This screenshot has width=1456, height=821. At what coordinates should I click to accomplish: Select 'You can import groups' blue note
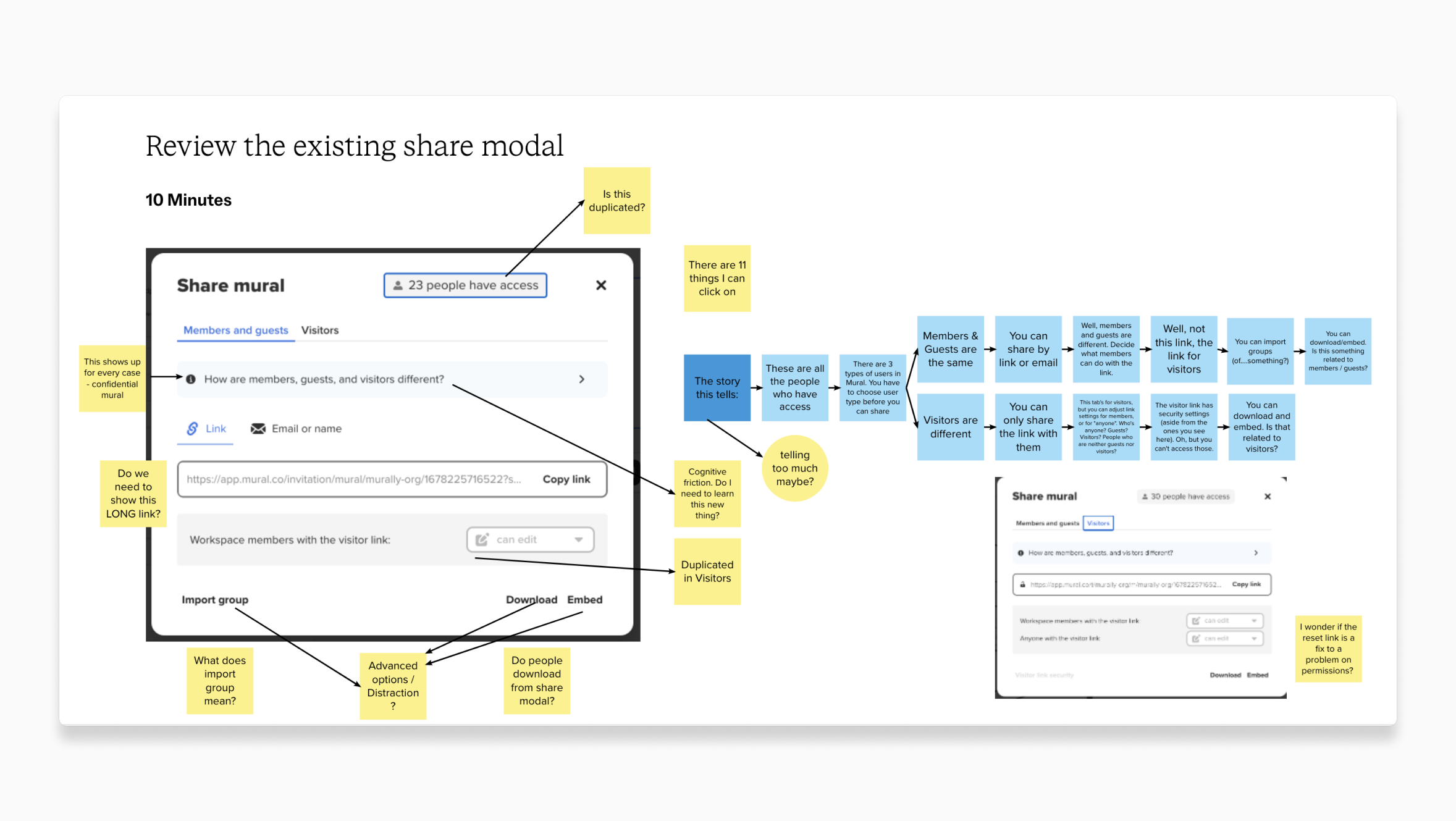1260,352
